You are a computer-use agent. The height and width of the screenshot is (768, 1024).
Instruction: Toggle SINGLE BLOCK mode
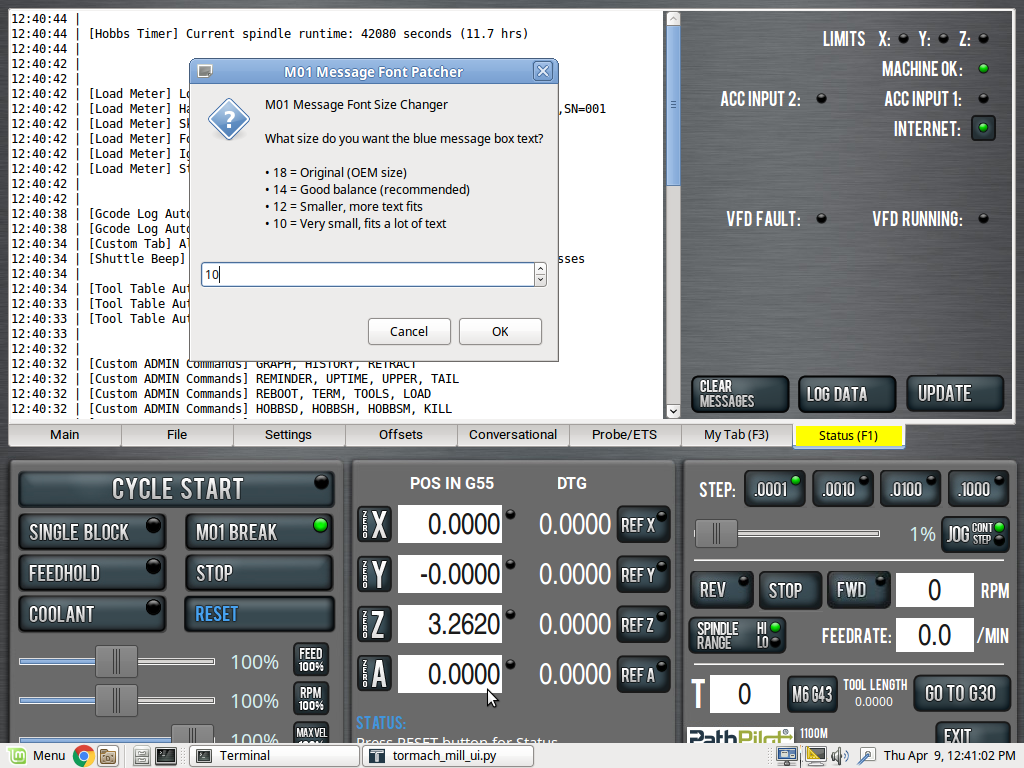(92, 532)
